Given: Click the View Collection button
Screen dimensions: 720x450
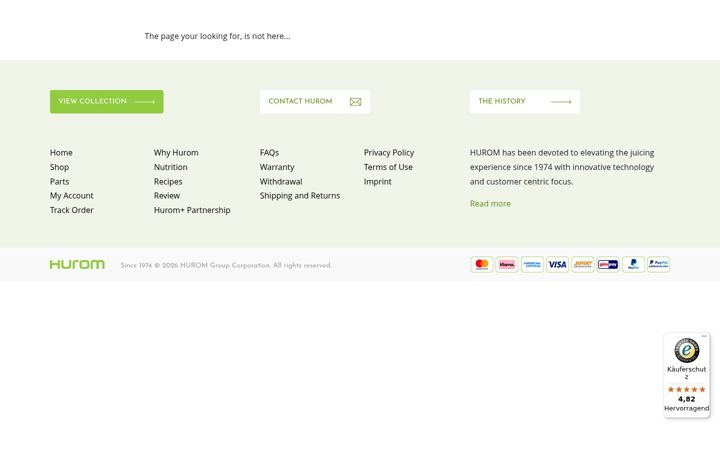Looking at the screenshot, I should coord(107,101).
